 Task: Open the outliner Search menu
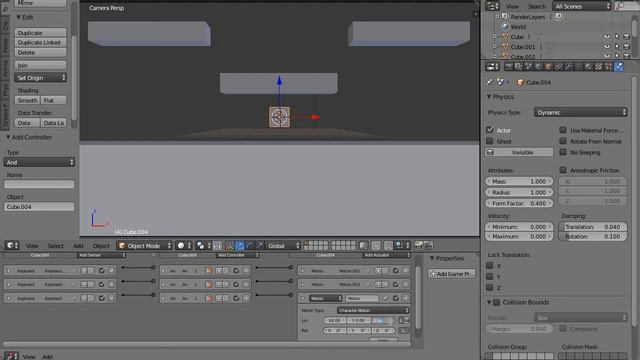[537, 6]
